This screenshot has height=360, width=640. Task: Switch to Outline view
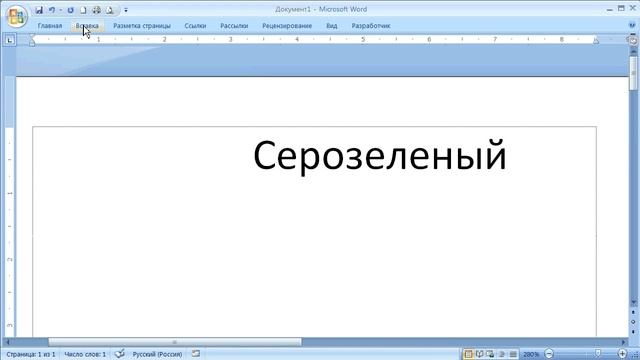502,354
